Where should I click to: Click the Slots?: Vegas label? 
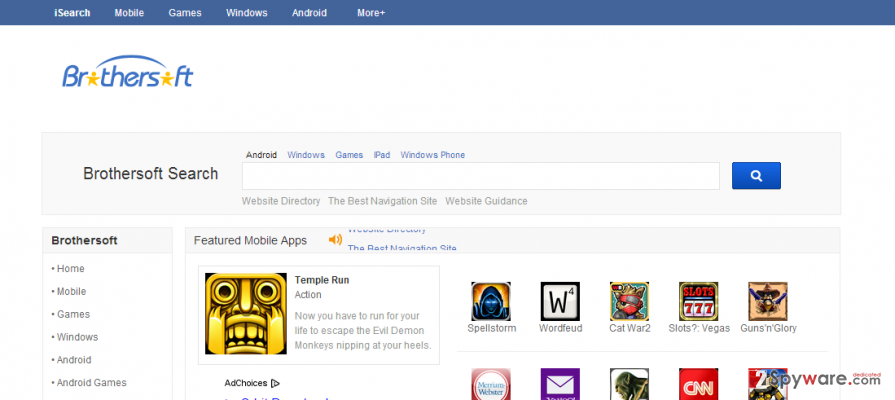pos(699,328)
